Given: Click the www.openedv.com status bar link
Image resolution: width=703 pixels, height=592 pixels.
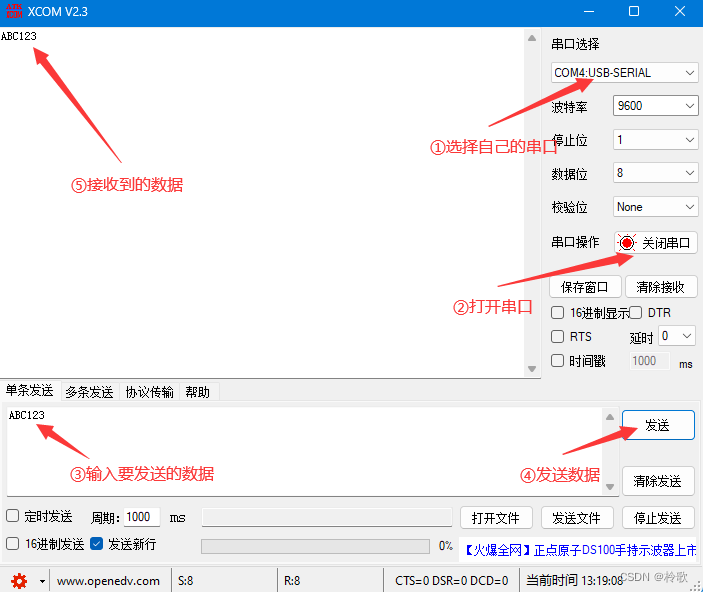Looking at the screenshot, I should click(x=108, y=581).
